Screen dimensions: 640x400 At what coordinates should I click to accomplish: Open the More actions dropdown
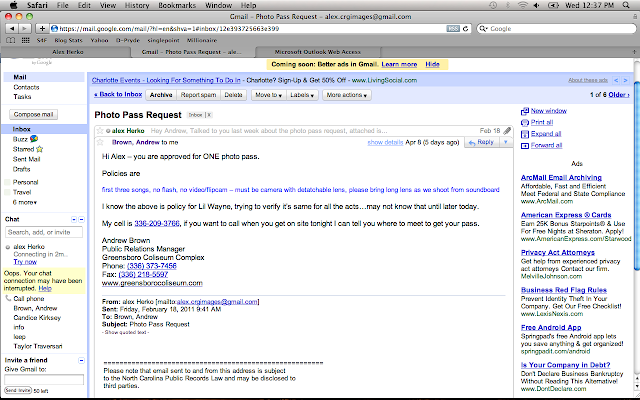pos(347,95)
